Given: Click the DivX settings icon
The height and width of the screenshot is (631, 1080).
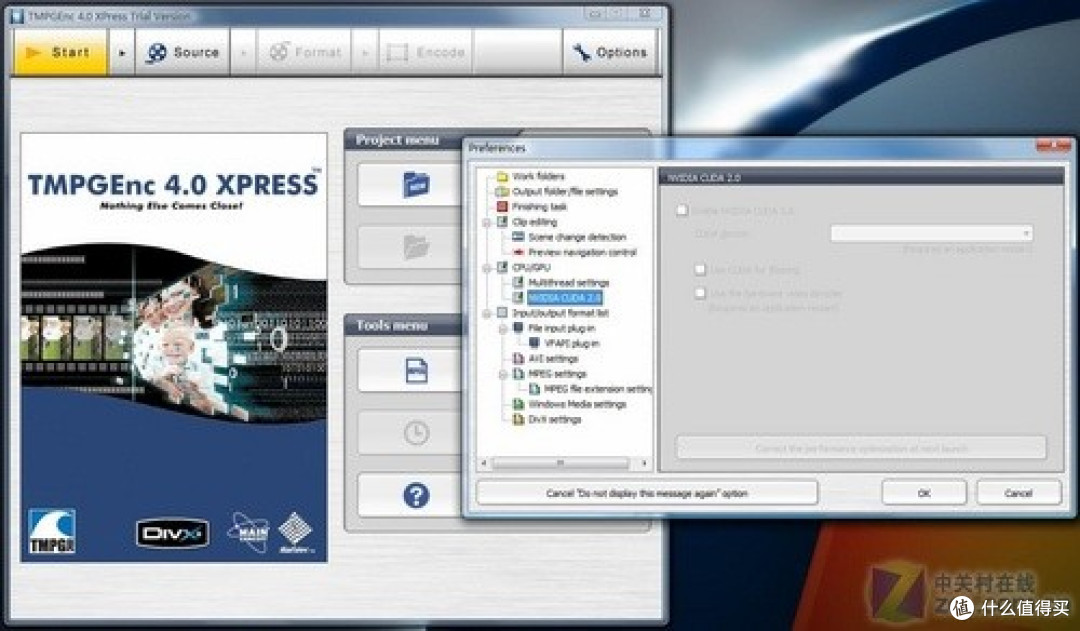Looking at the screenshot, I should 519,419.
